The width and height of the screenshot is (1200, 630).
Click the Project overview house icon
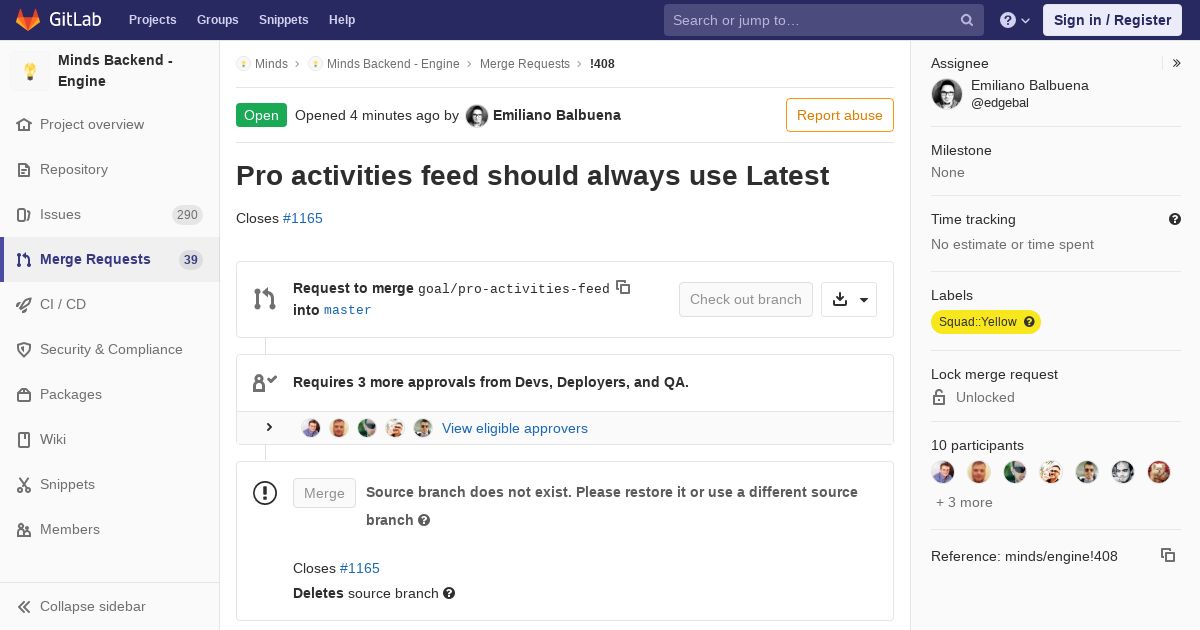tap(24, 125)
